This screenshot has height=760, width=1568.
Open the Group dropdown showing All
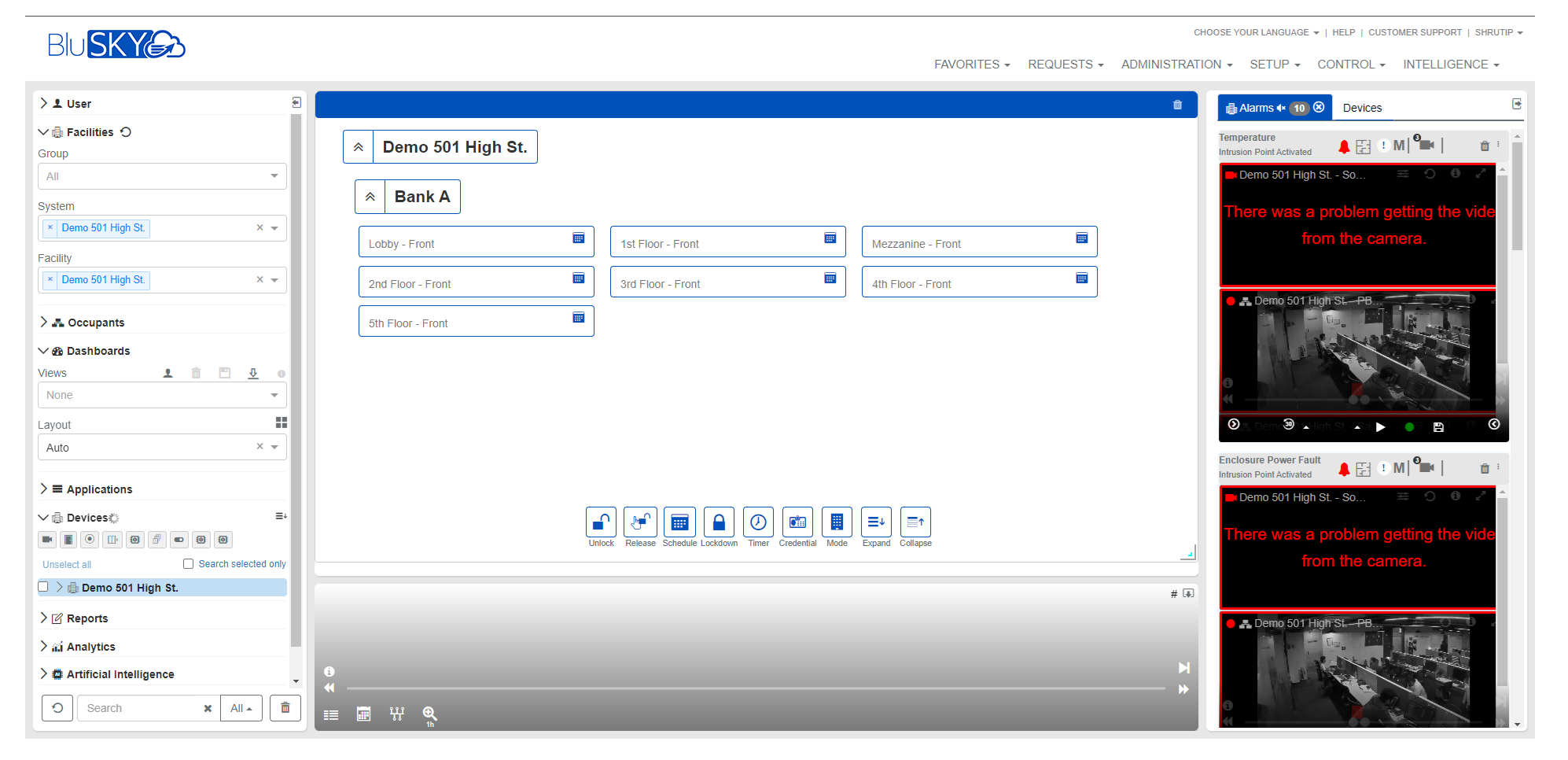162,176
